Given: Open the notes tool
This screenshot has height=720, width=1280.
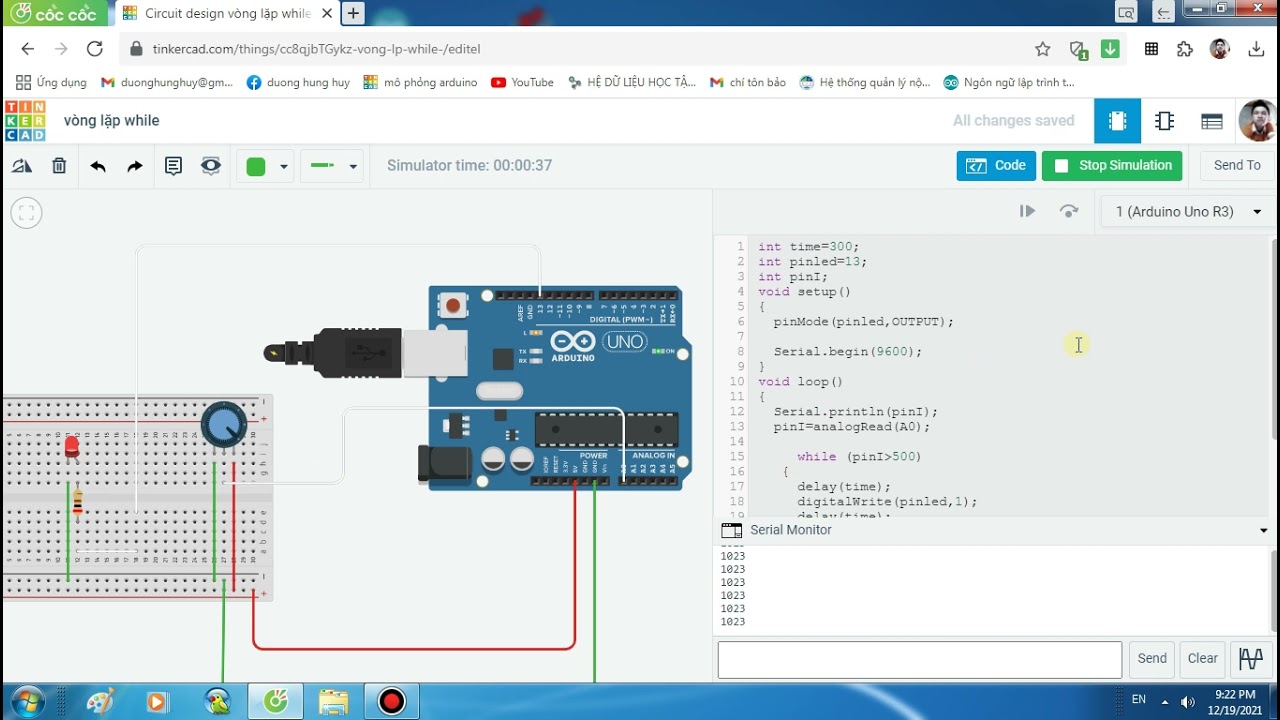Looking at the screenshot, I should 173,166.
